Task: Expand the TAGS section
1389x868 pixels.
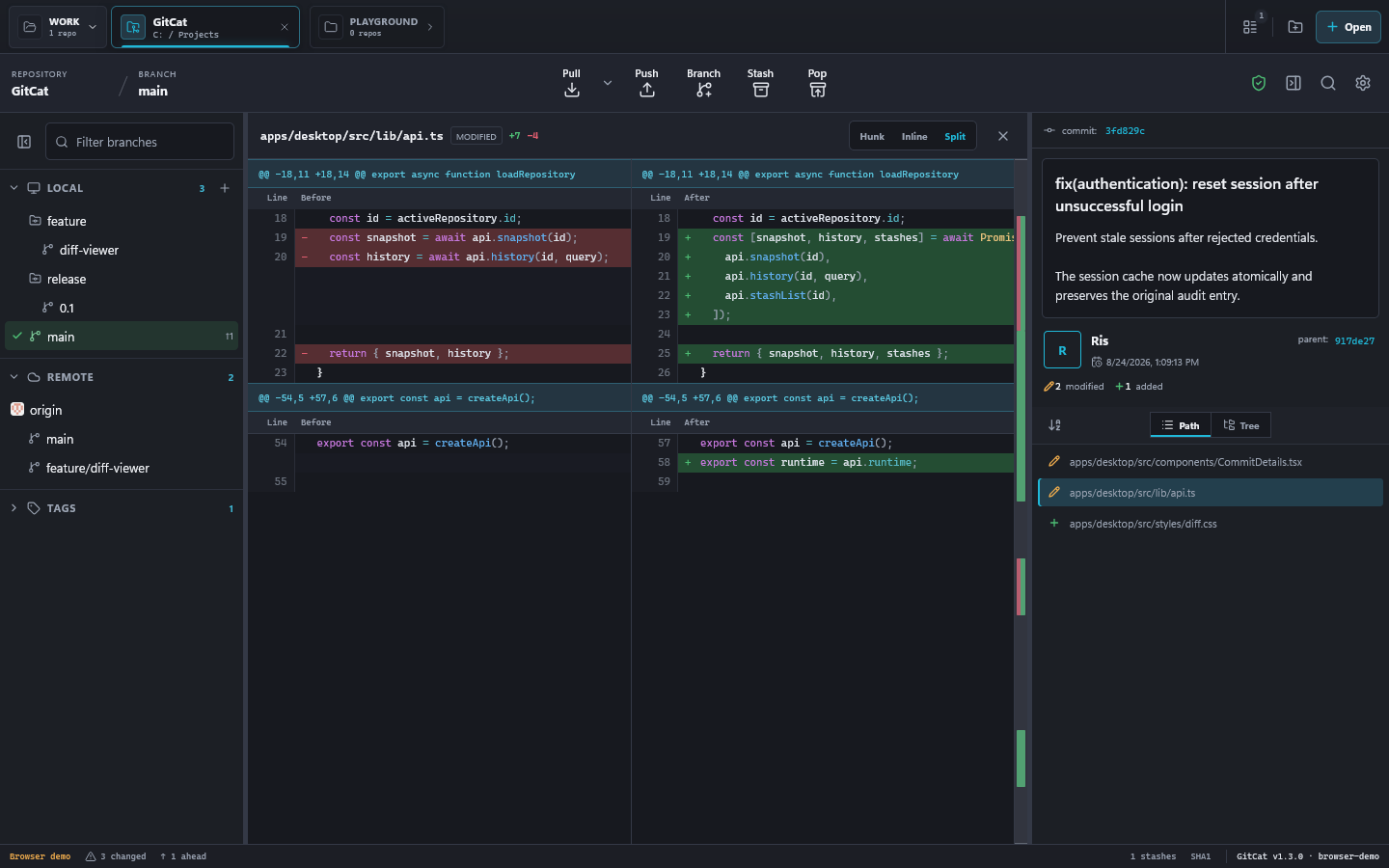Action: 14,508
